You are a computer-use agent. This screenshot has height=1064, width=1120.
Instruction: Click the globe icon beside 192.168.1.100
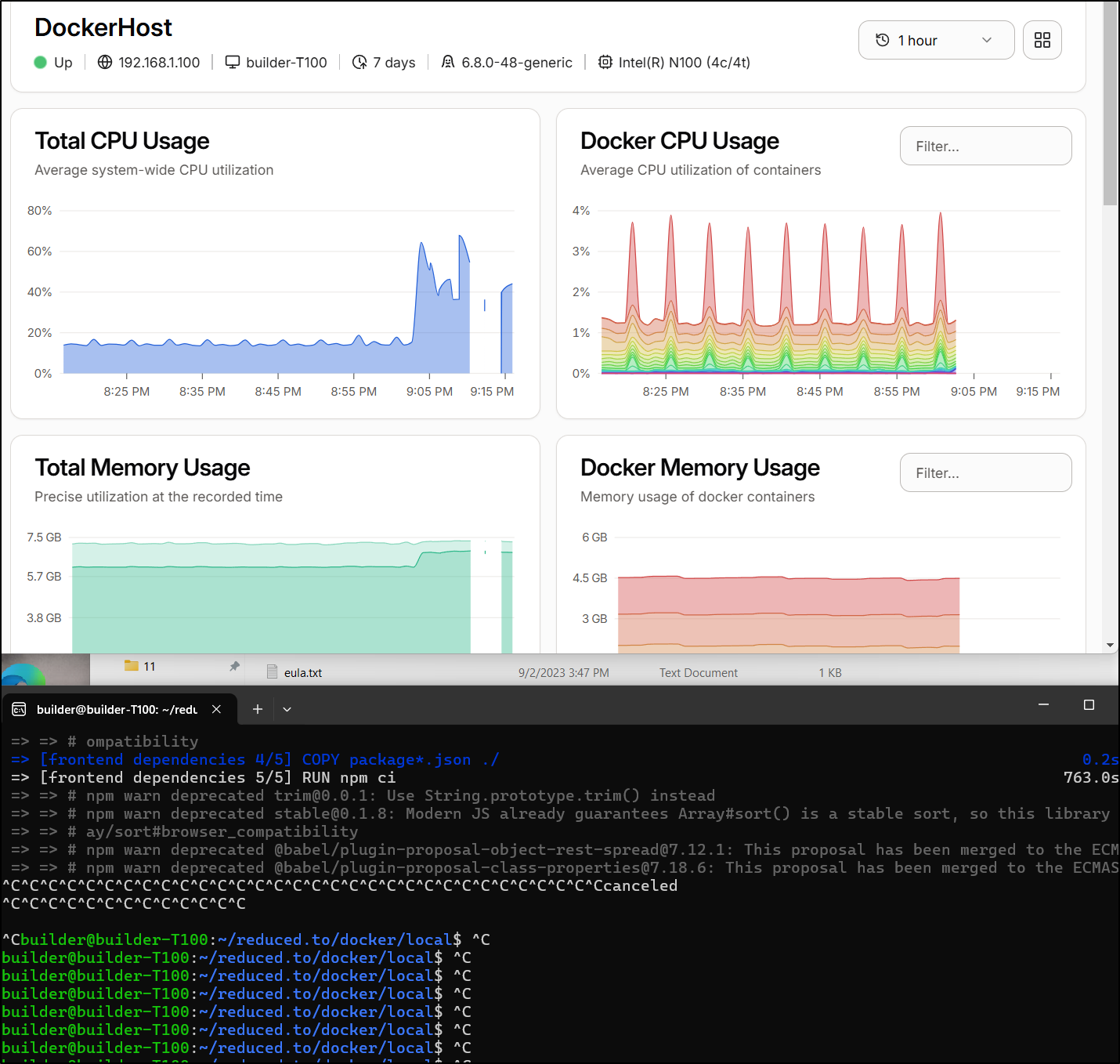105,62
